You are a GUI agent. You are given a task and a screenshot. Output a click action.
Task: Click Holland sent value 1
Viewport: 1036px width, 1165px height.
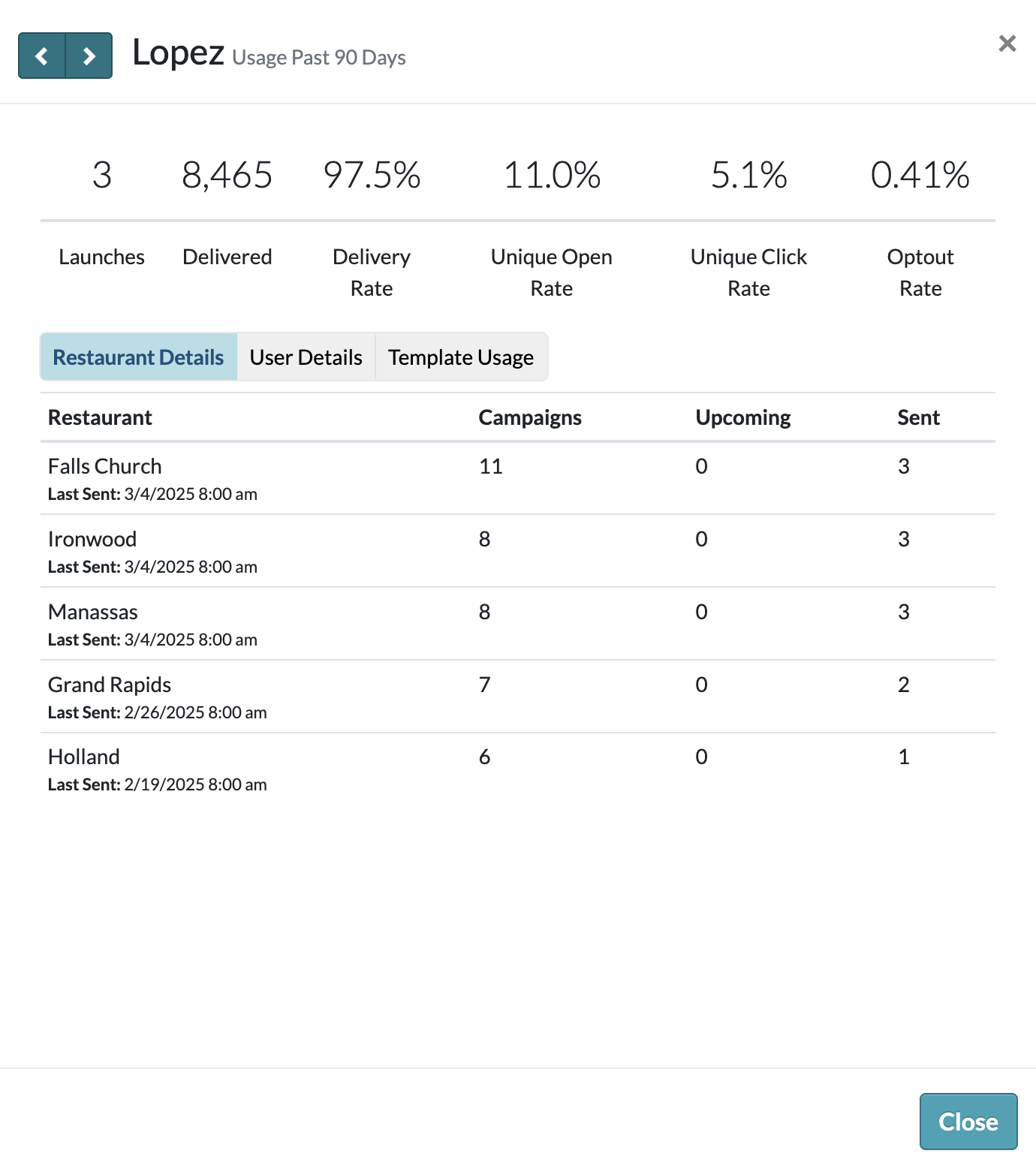pos(904,757)
